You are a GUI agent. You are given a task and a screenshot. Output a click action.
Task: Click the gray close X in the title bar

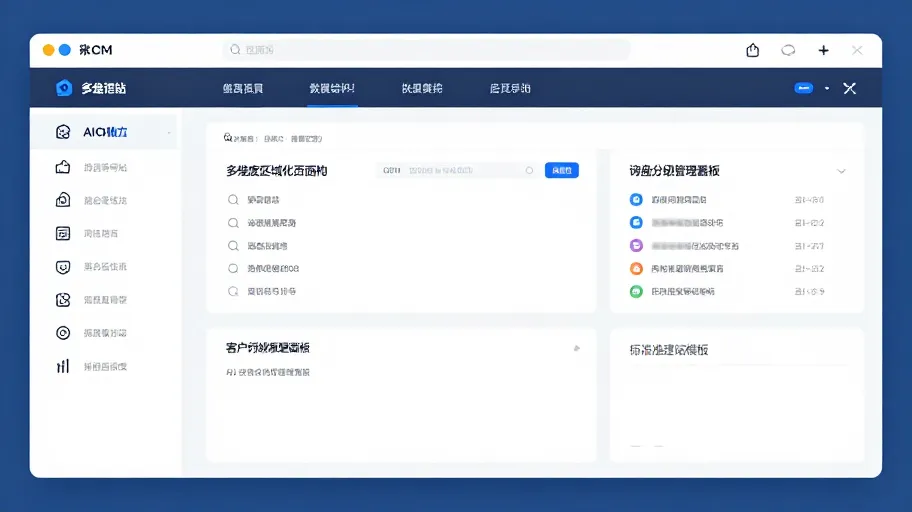pyautogui.click(x=857, y=50)
